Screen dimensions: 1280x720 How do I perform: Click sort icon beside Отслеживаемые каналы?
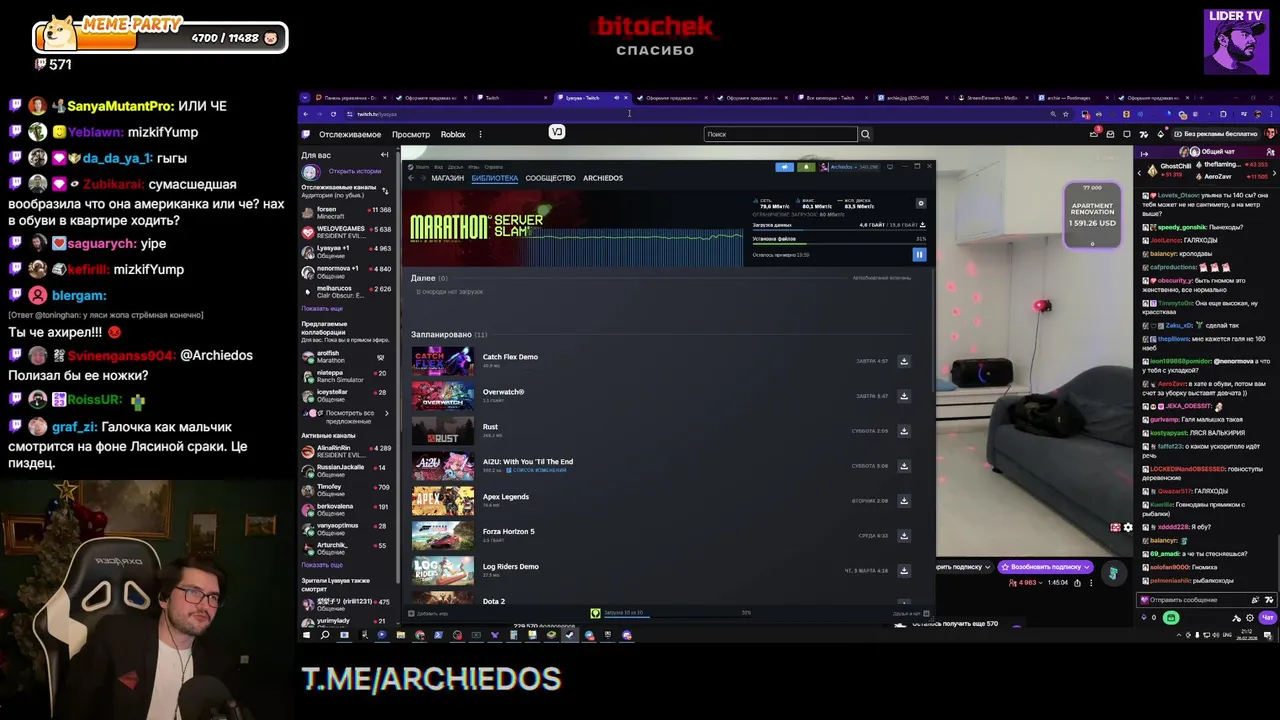point(385,191)
